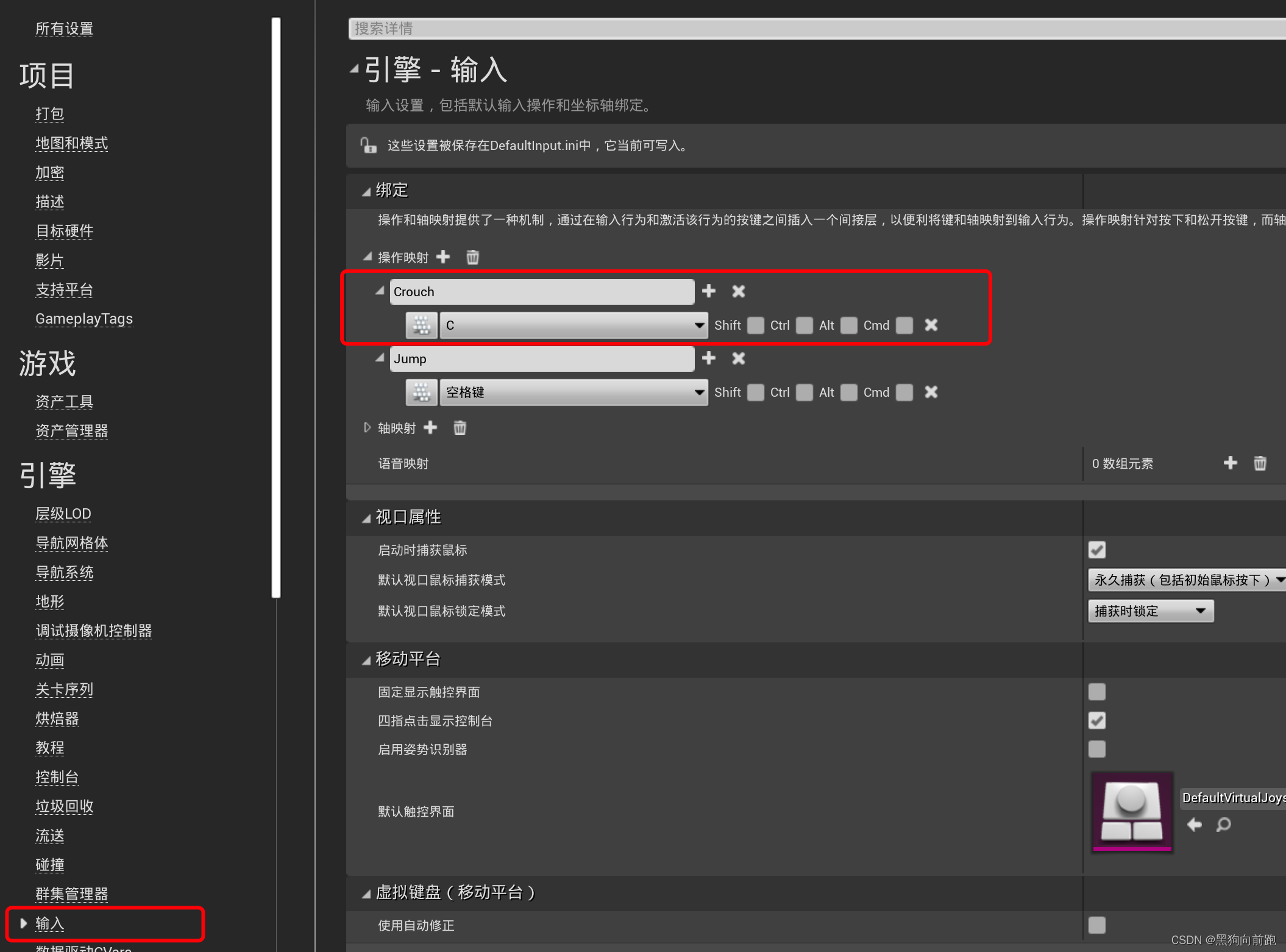Open the 默认视口鼠标锁定模式 capture dropdown
The height and width of the screenshot is (952, 1286).
tap(1150, 611)
